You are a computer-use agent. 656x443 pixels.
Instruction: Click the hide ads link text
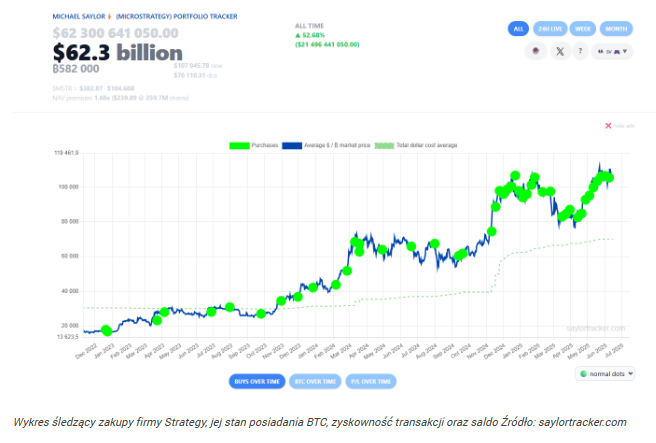624,125
